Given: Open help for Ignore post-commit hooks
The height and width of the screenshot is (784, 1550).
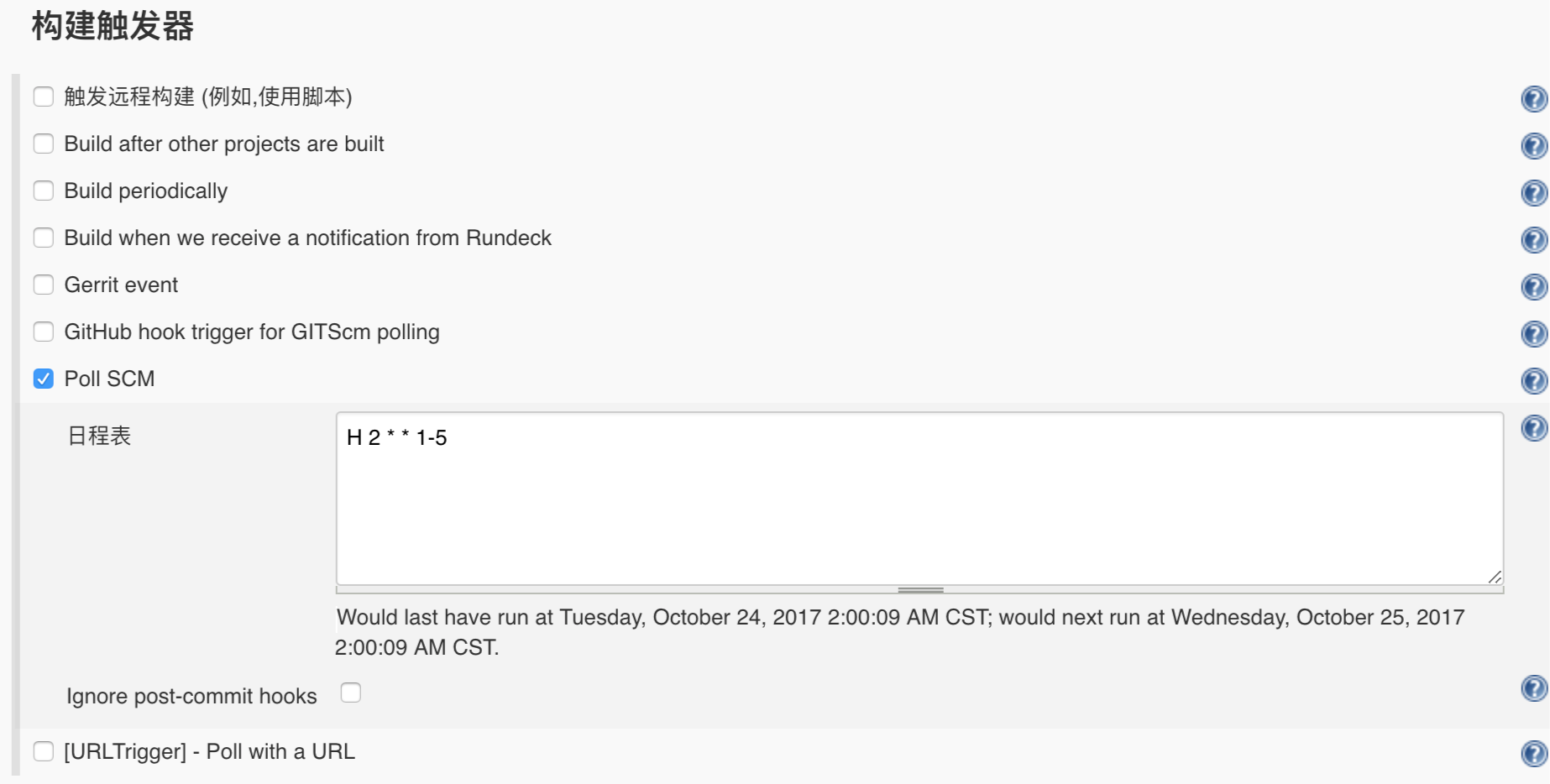Looking at the screenshot, I should pyautogui.click(x=1535, y=691).
